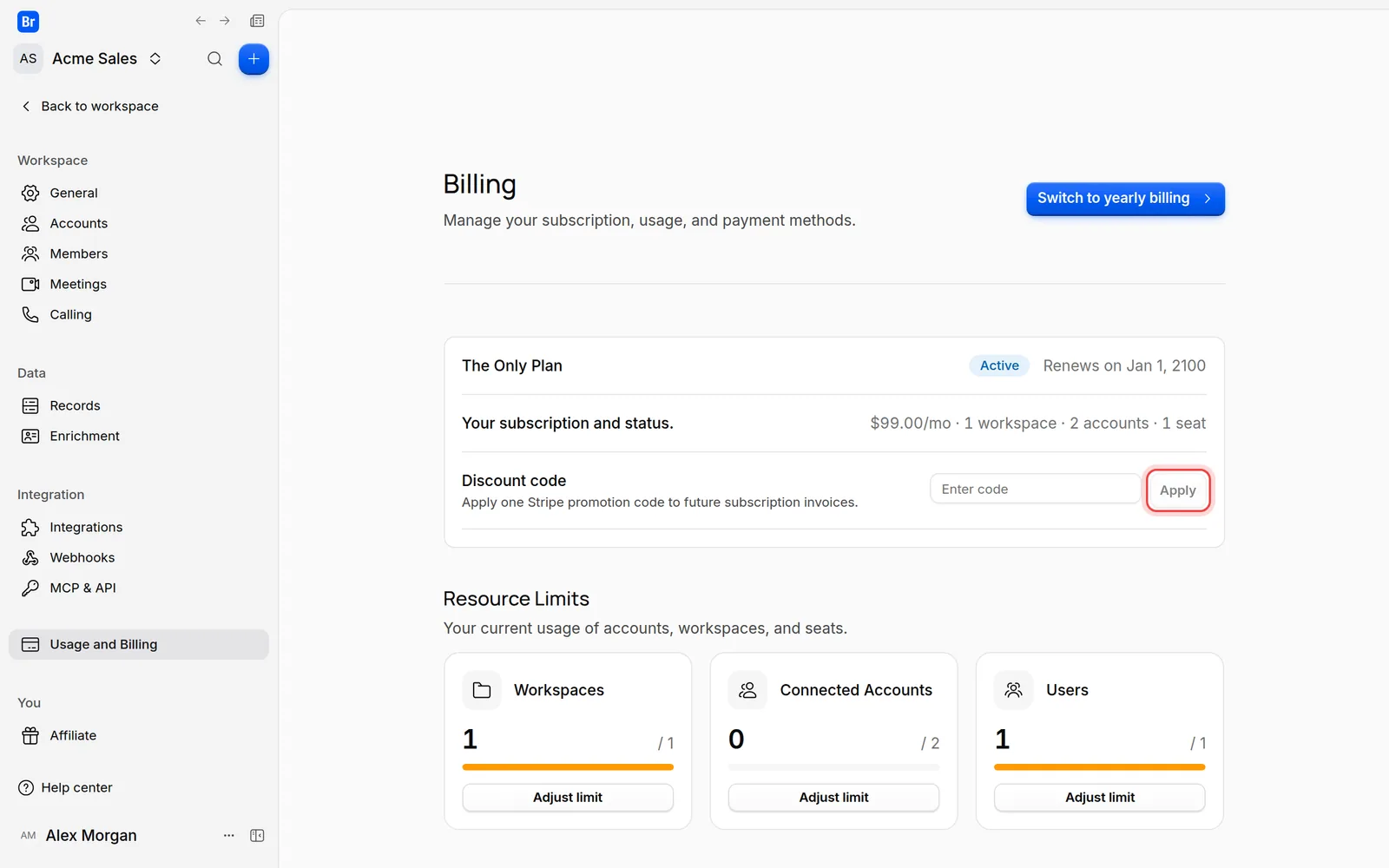Open more options next to Alex Morgan
Image resolution: width=1389 pixels, height=868 pixels.
click(229, 835)
